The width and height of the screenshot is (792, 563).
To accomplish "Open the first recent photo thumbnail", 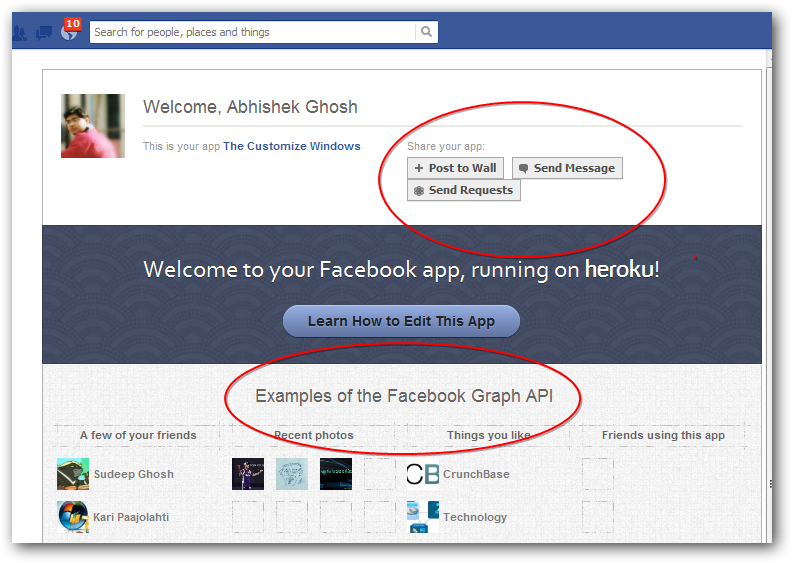I will (x=248, y=474).
